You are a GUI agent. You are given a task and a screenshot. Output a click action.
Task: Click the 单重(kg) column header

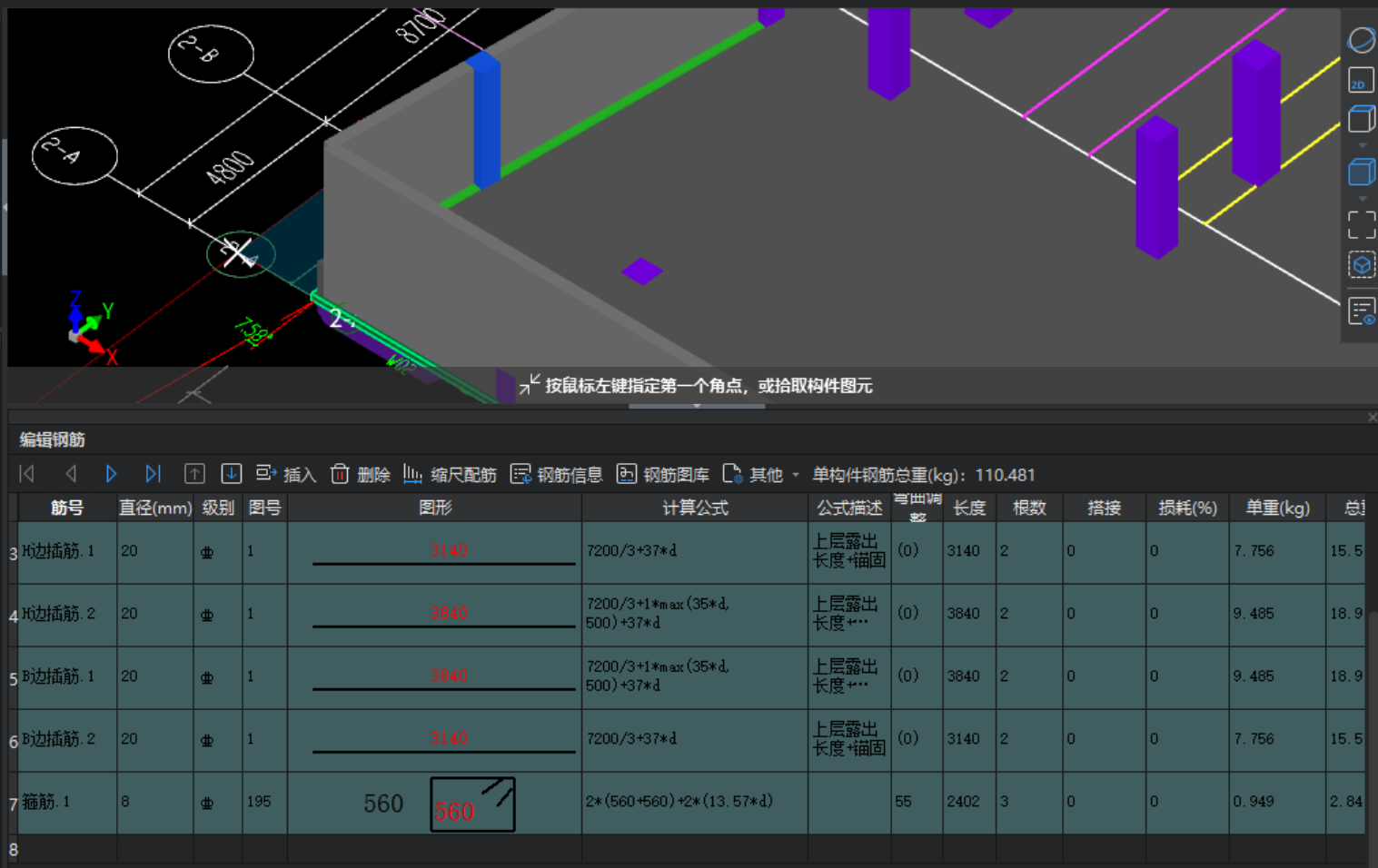[1277, 508]
